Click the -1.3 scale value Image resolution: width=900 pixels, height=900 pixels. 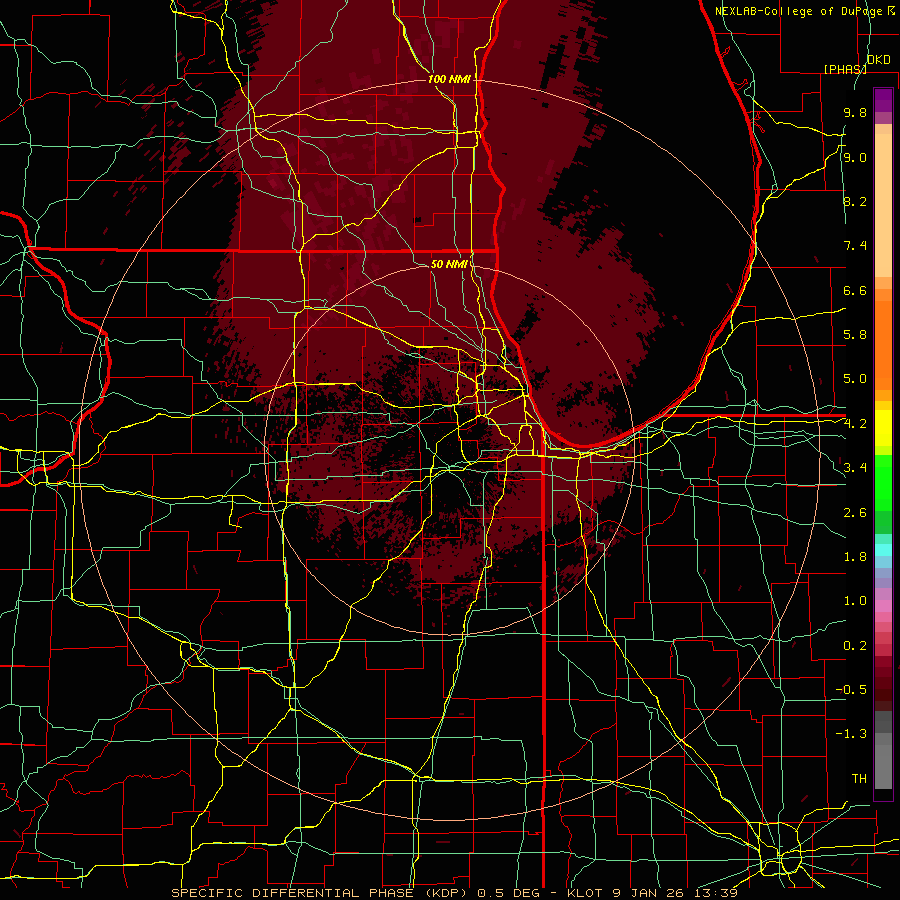tap(851, 734)
